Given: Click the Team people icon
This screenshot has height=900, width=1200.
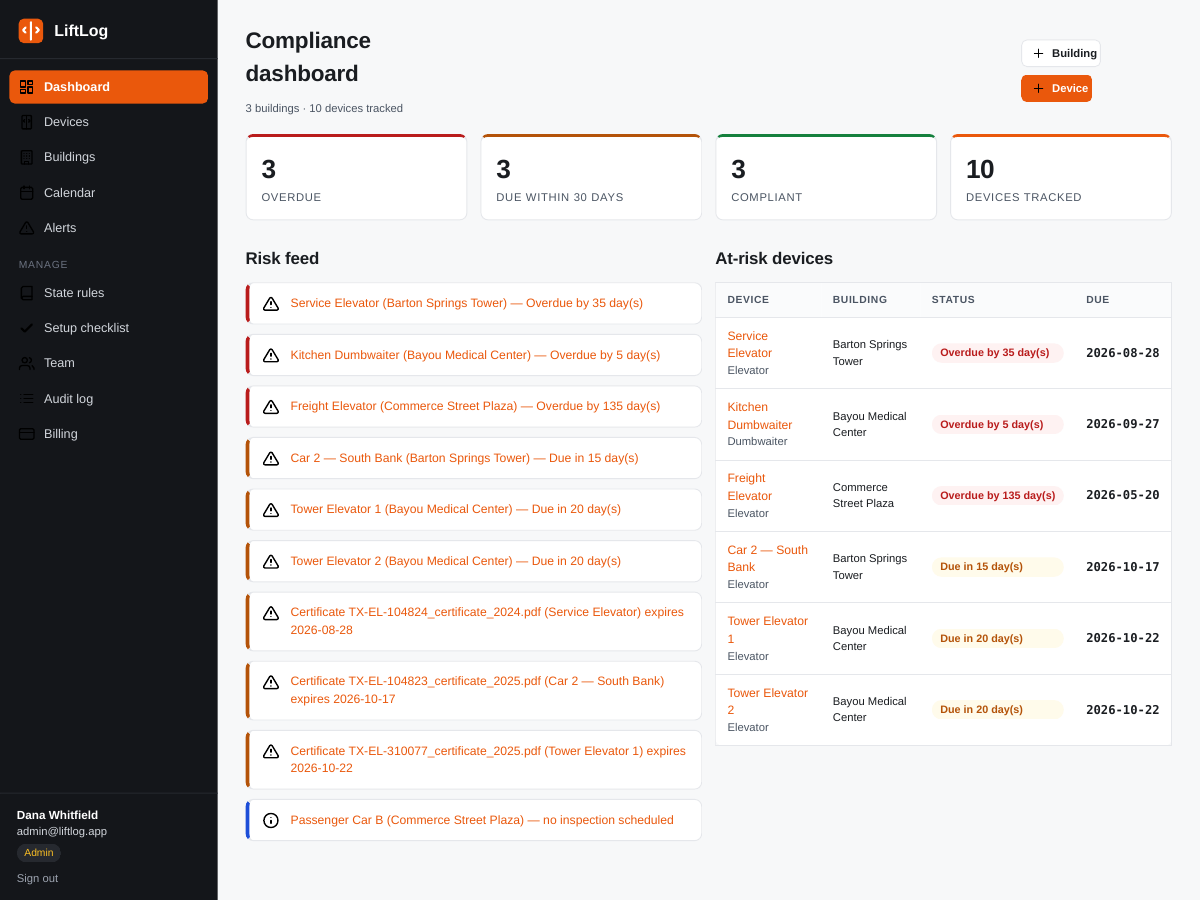Looking at the screenshot, I should (x=27, y=363).
